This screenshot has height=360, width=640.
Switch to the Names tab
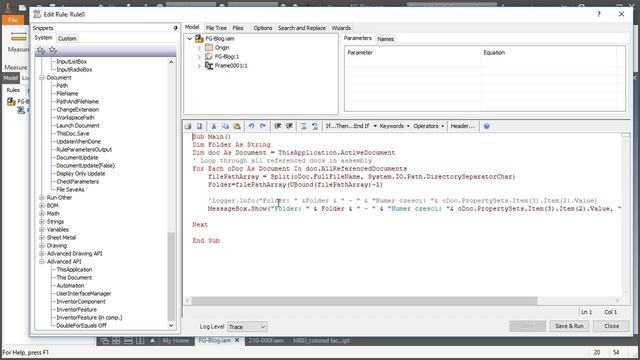(x=385, y=39)
